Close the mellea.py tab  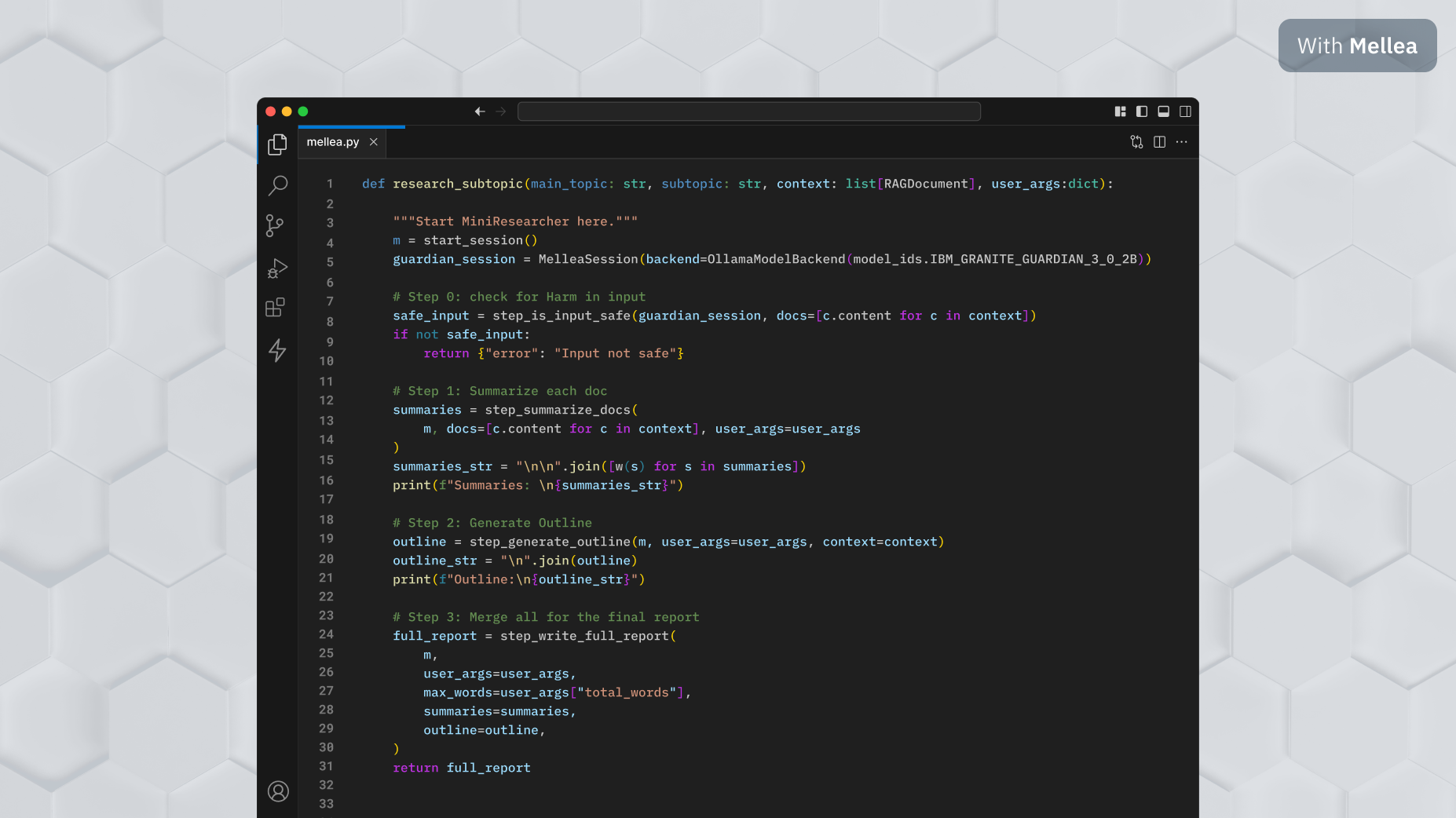pyautogui.click(x=374, y=142)
